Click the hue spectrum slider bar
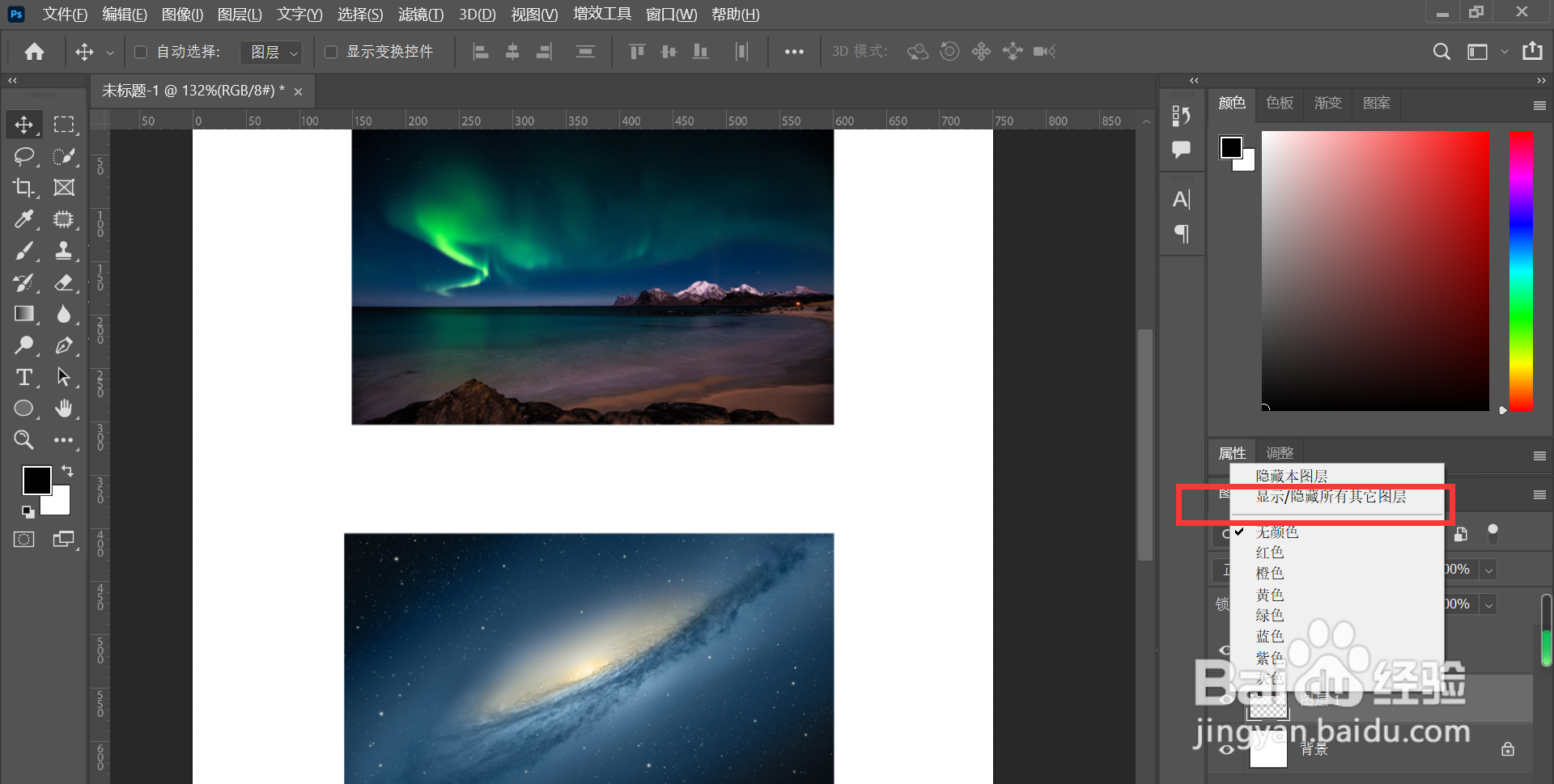This screenshot has height=784, width=1554. pyautogui.click(x=1521, y=271)
